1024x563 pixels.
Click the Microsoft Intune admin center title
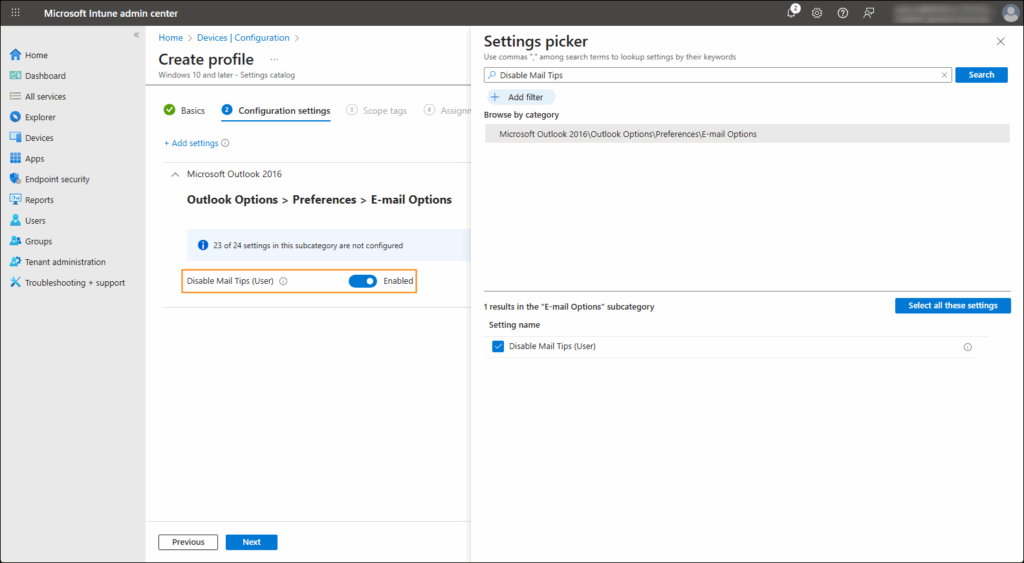(x=111, y=13)
